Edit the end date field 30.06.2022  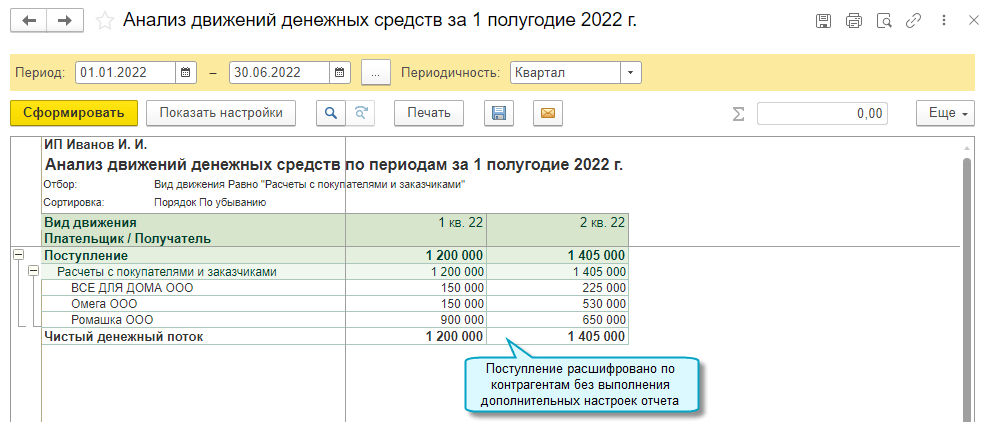point(280,72)
